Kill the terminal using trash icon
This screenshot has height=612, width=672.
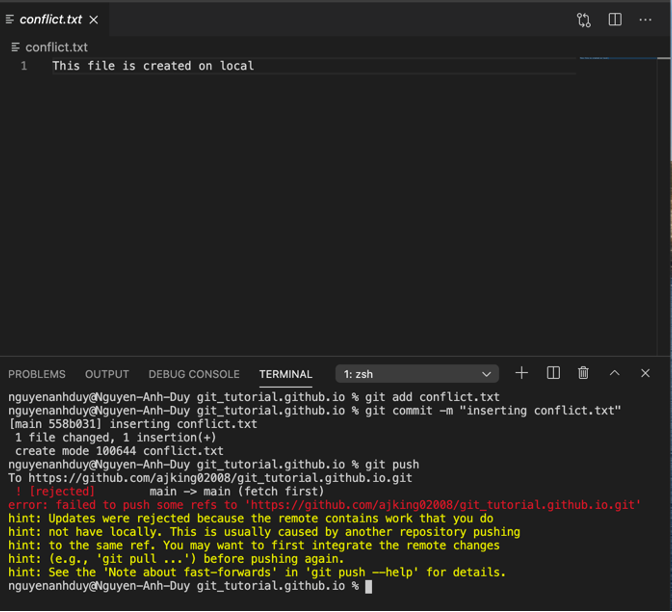coord(583,373)
